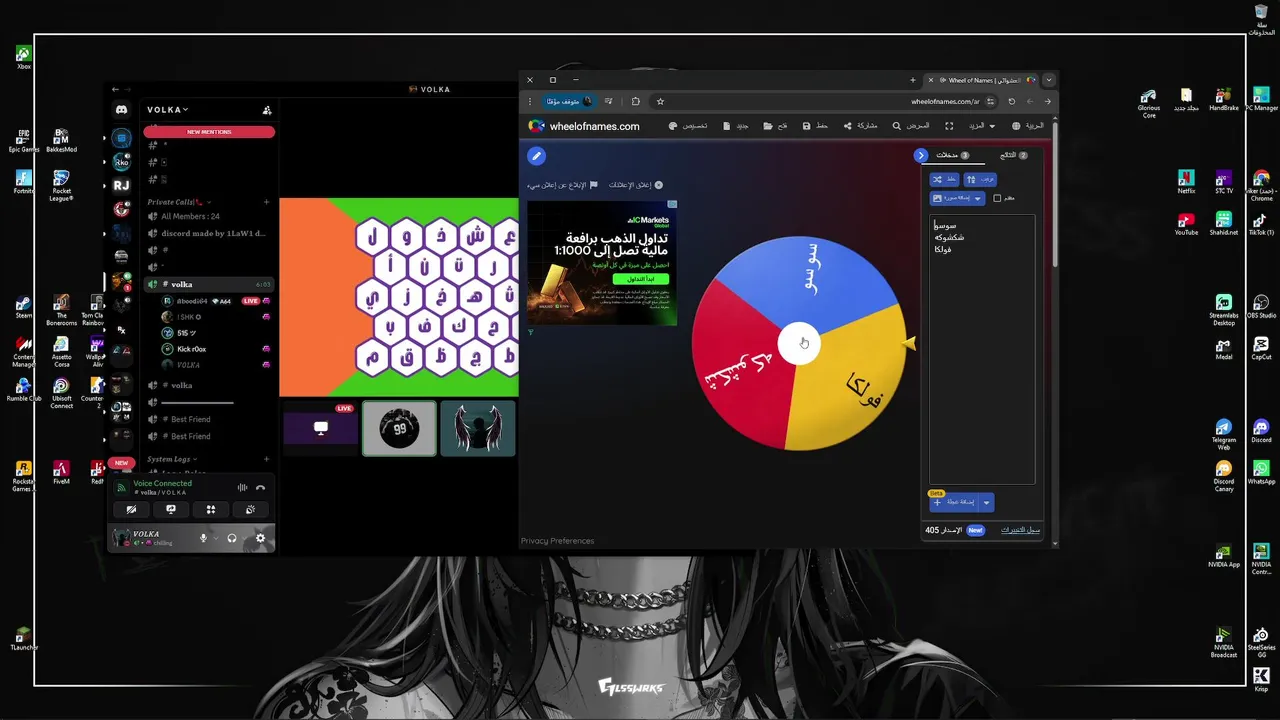Spin wheel by clicking center circle

(x=798, y=343)
